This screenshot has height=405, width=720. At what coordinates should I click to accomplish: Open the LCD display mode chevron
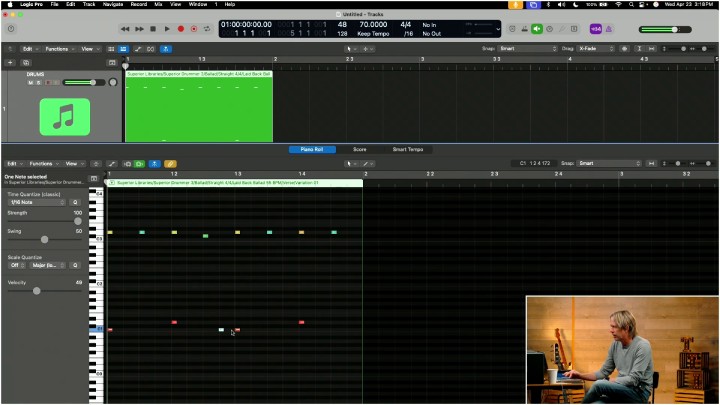click(x=498, y=29)
